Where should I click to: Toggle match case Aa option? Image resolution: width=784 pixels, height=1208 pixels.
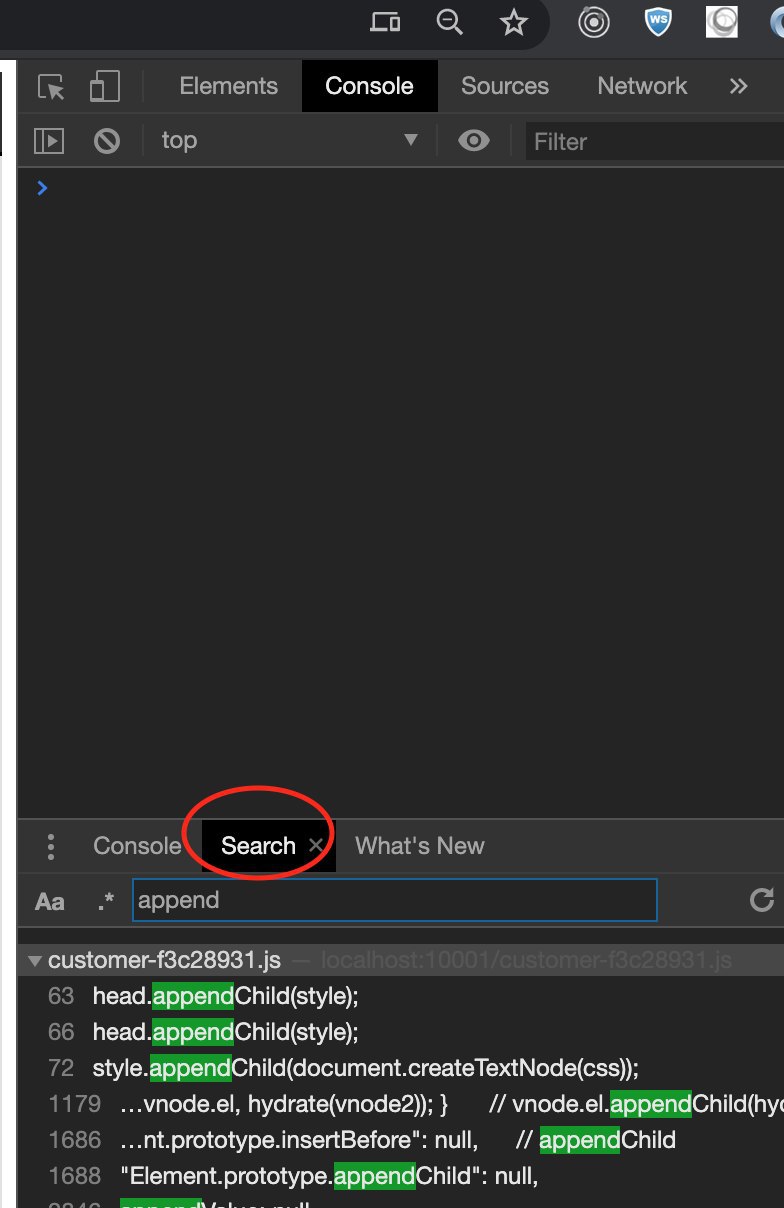[x=50, y=901]
